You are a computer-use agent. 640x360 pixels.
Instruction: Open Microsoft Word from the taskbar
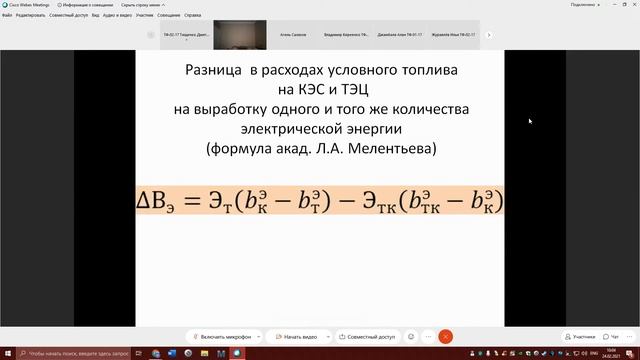172,353
